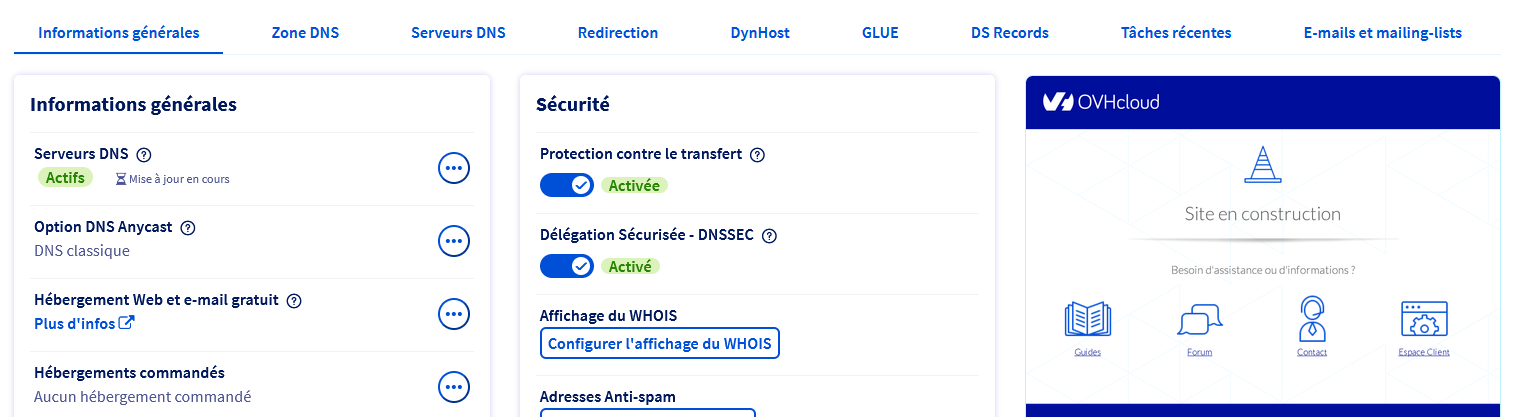
Task: Click the help icon by Hébergement Web et e-mail gratuit
Action: (294, 300)
